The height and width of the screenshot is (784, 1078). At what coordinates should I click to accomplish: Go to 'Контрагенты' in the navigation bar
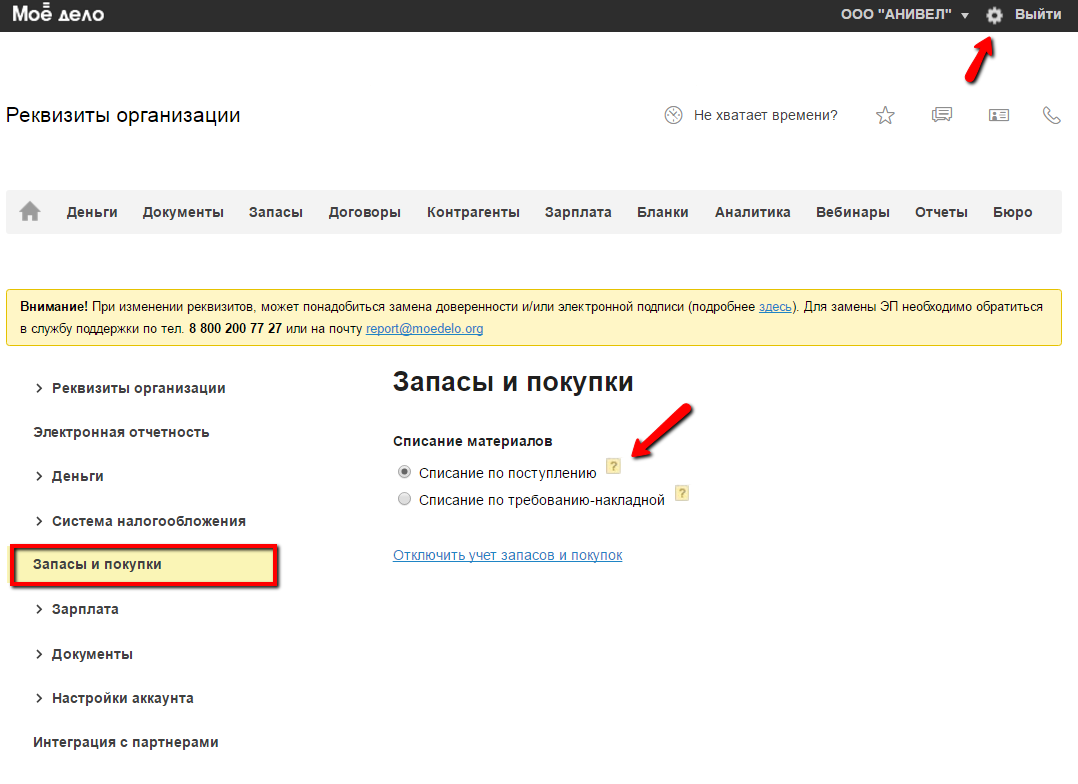pyautogui.click(x=473, y=212)
